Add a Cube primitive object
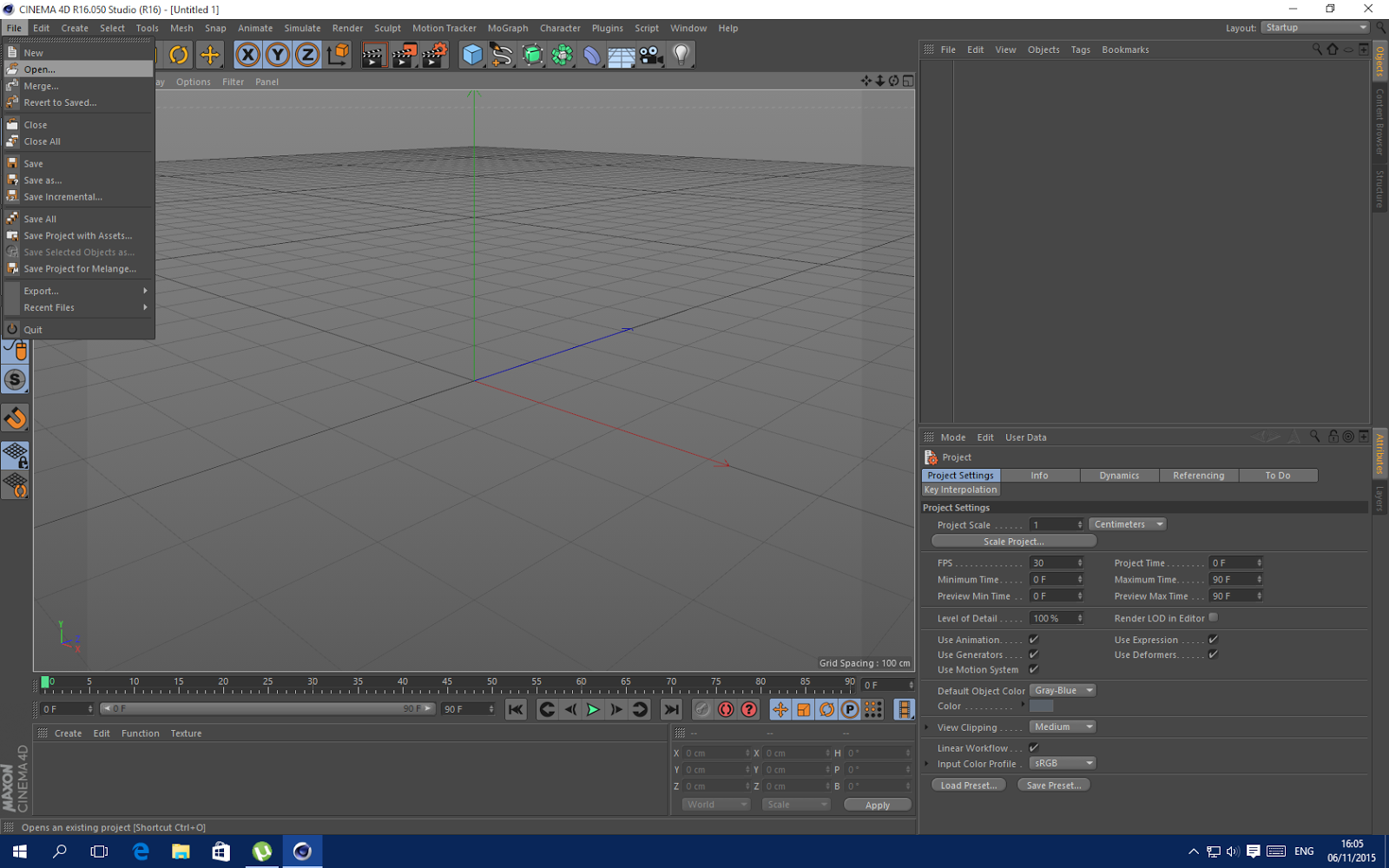The image size is (1389, 868). click(472, 55)
